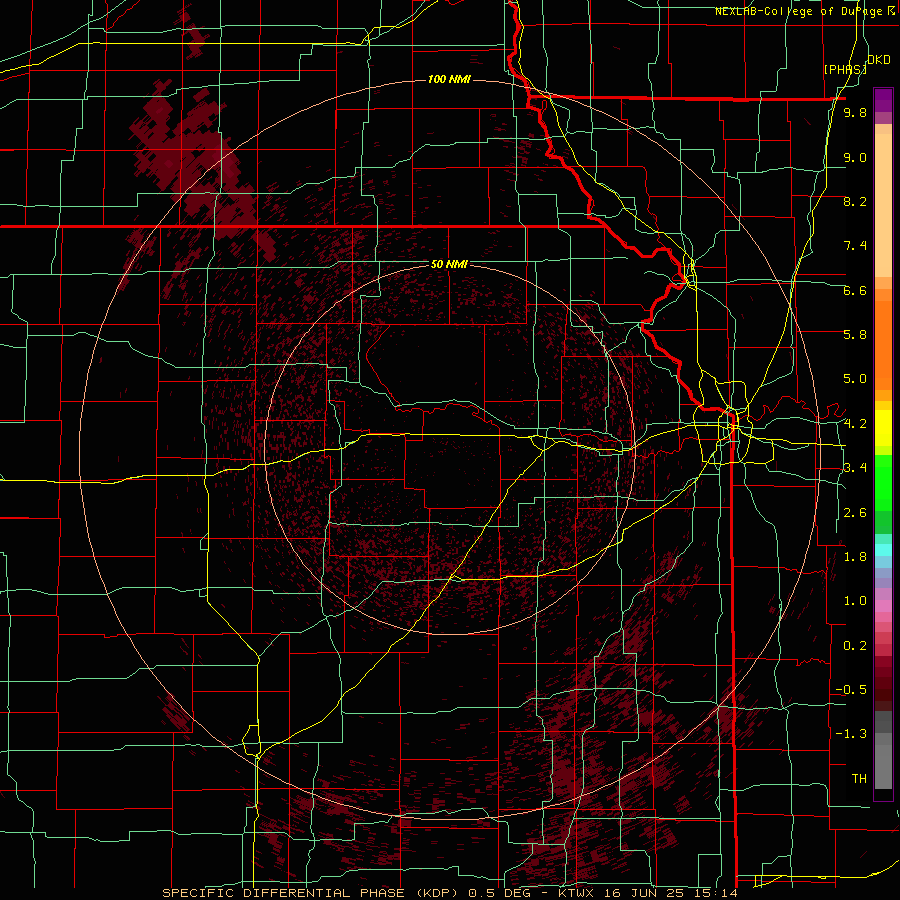Viewport: 900px width, 900px height.
Task: Click the small logo after DuPage text
Action: [x=893, y=10]
